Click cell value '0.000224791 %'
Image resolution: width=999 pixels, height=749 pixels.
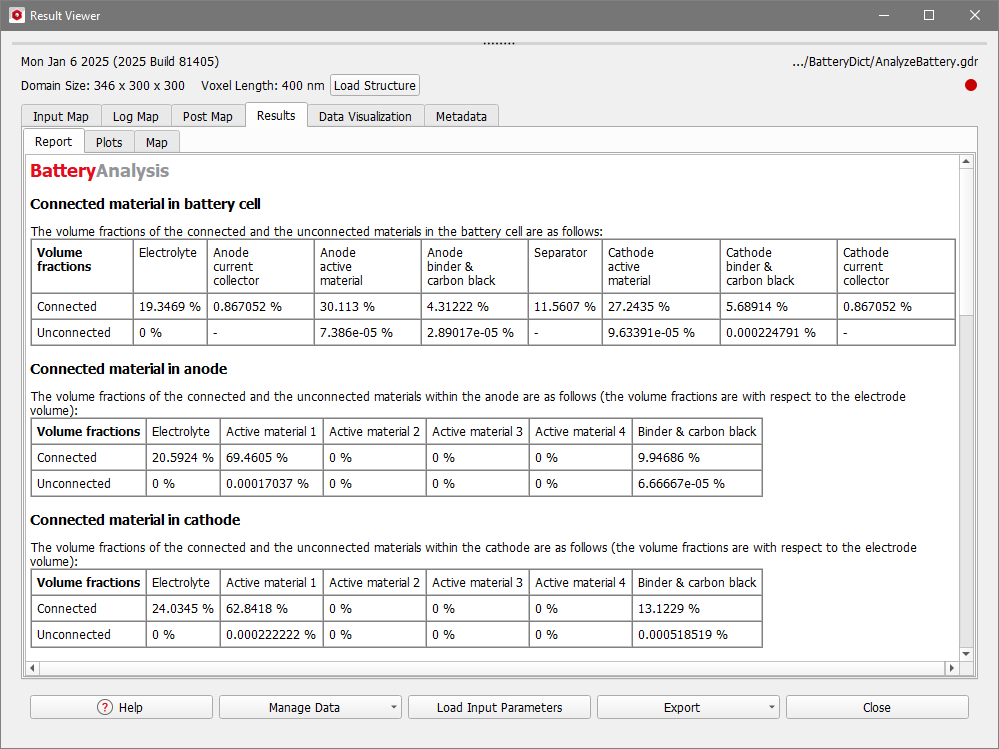770,332
